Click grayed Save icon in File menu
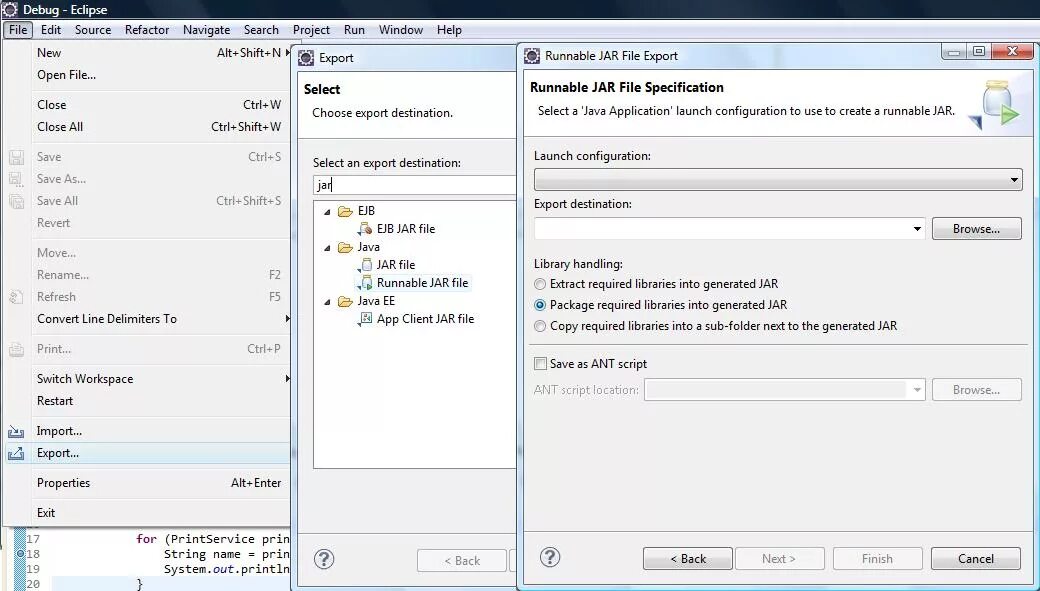Viewport: 1040px width, 591px height. click(16, 157)
